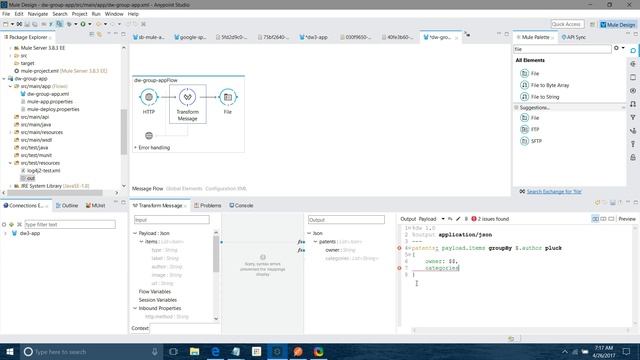
Task: Click the first fx function icon in output tree
Action: [301, 242]
